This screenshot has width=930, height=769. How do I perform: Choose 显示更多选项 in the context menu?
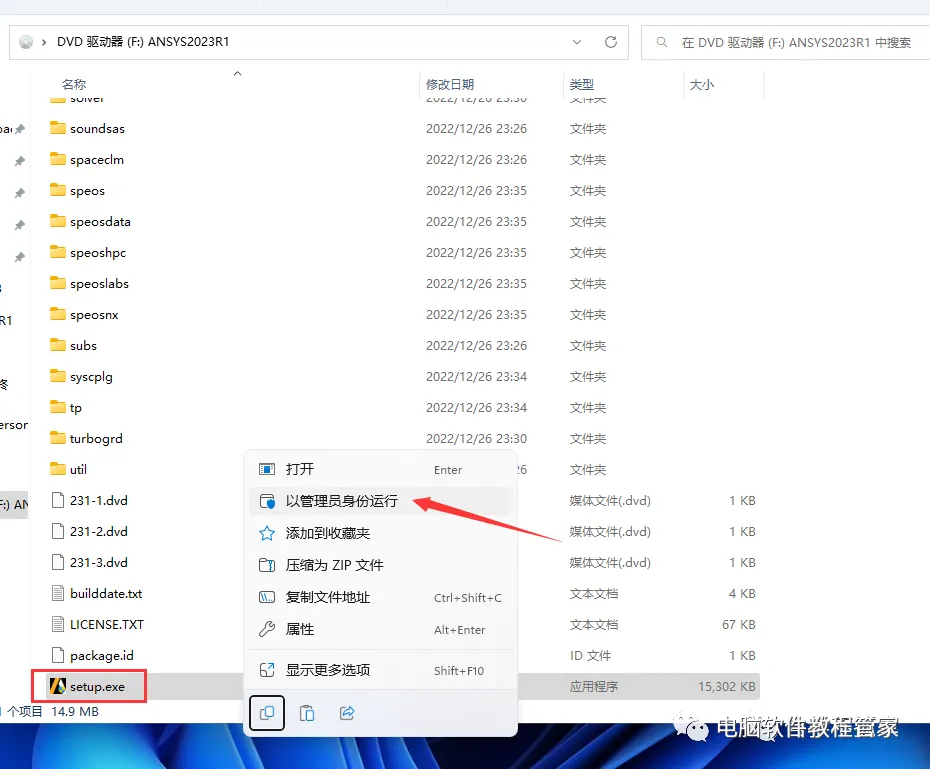click(380, 670)
